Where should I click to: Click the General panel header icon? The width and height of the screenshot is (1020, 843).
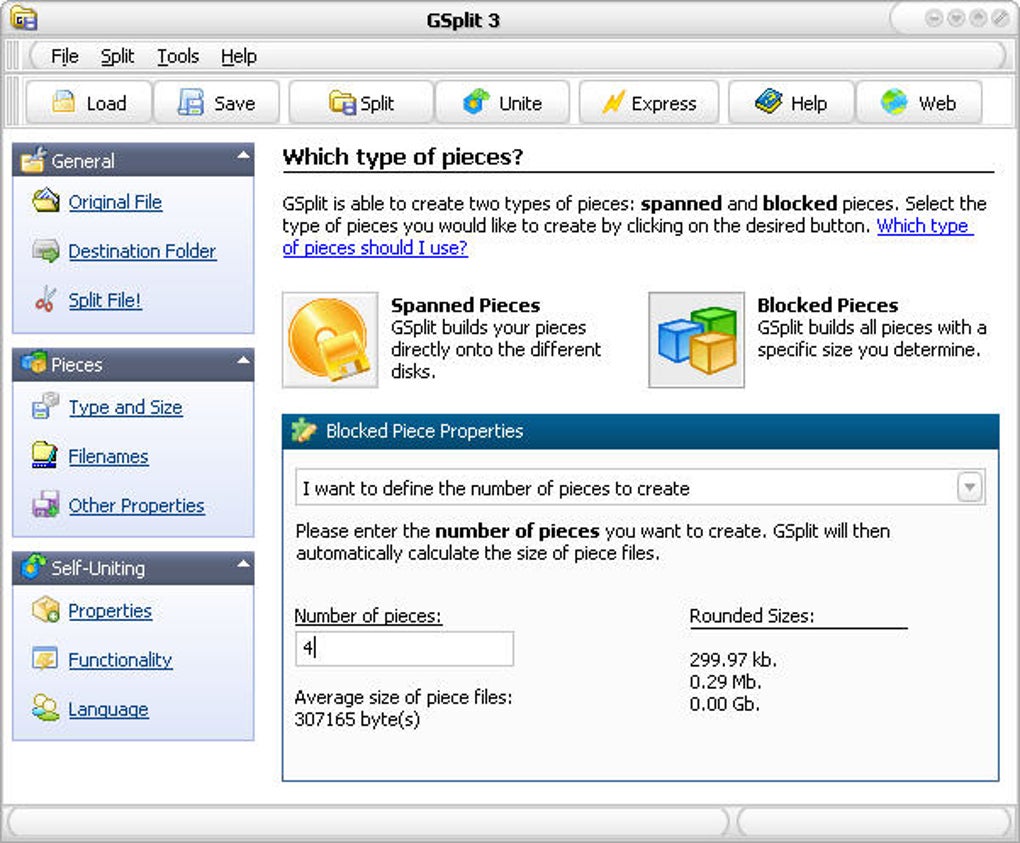click(x=33, y=160)
